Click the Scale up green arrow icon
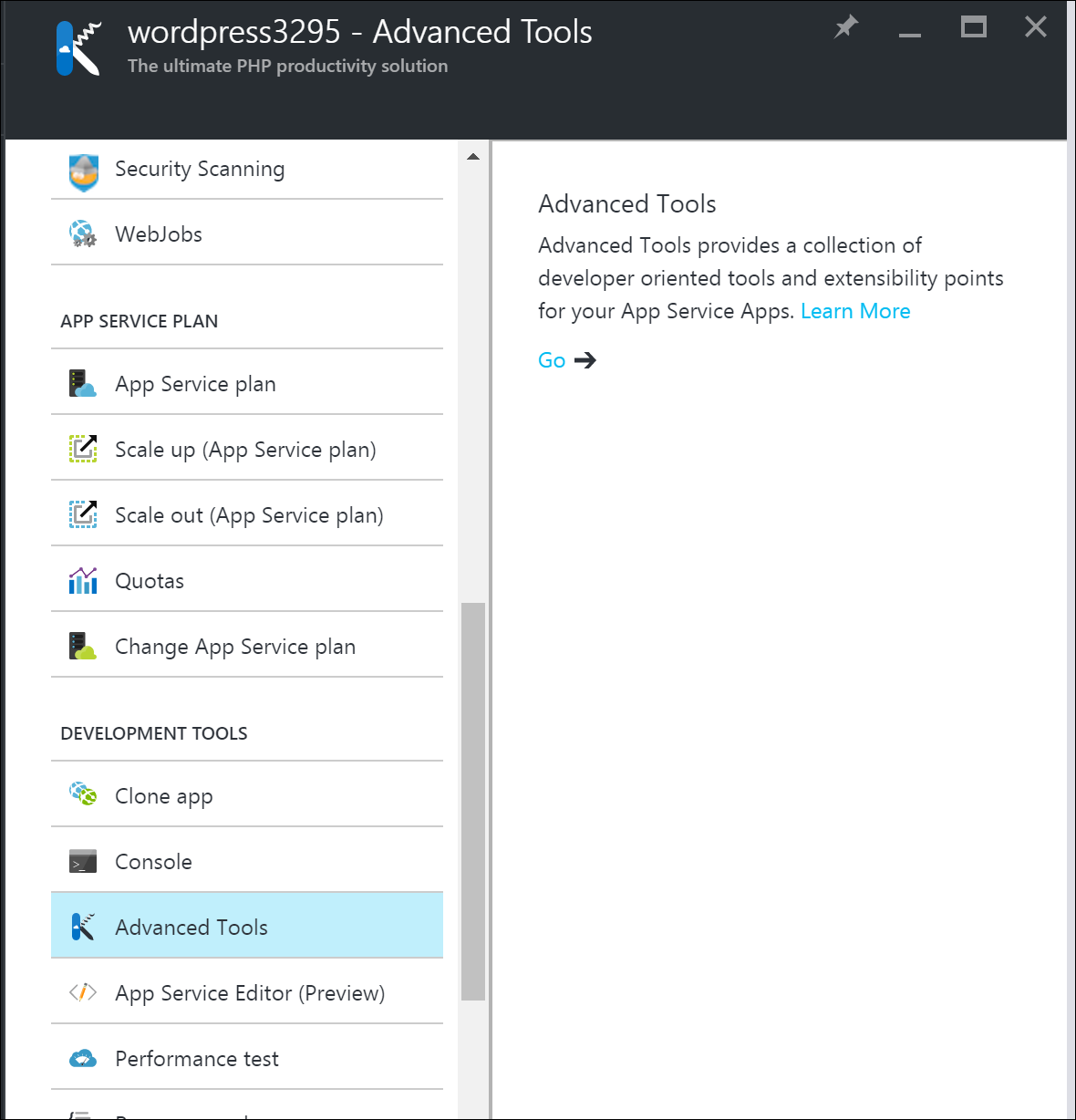The height and width of the screenshot is (1120, 1076). coord(83,449)
